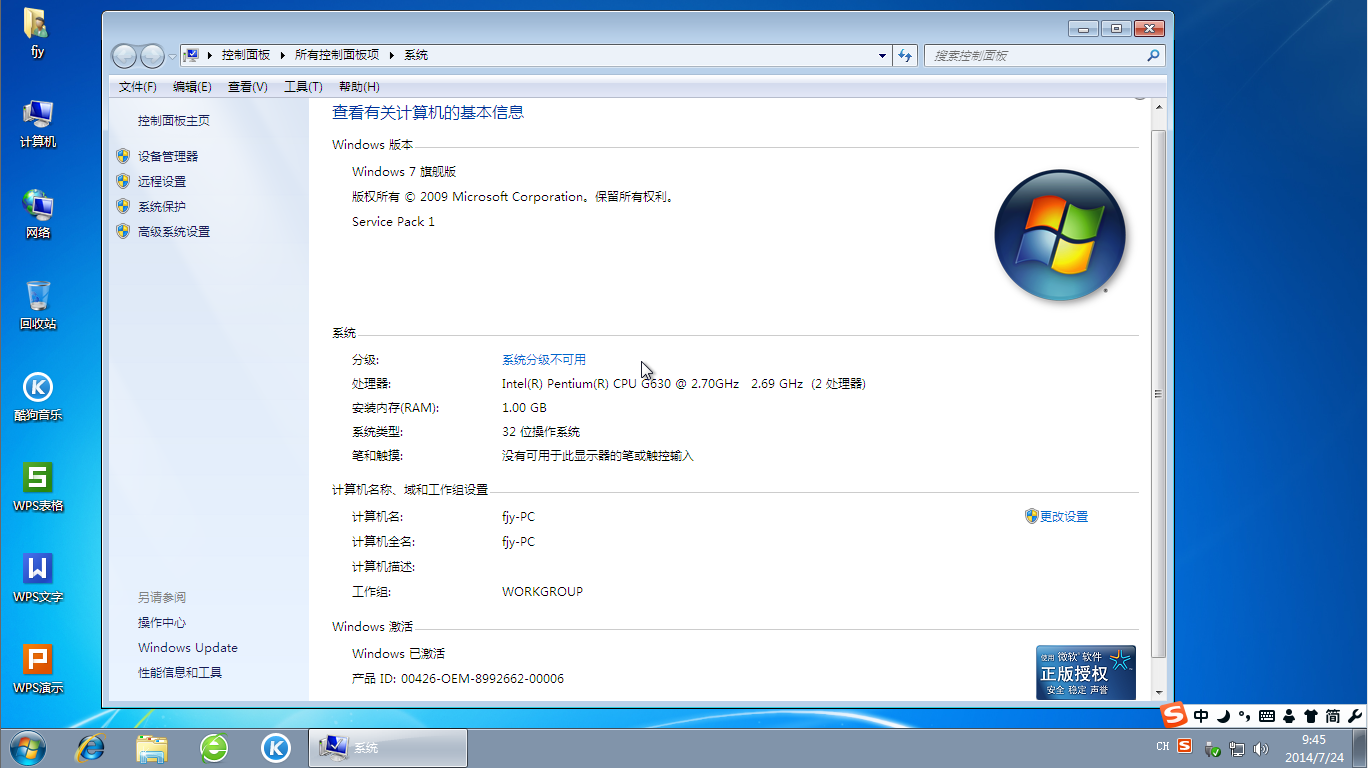
Task: Open 系统保护 link
Action: tap(162, 207)
